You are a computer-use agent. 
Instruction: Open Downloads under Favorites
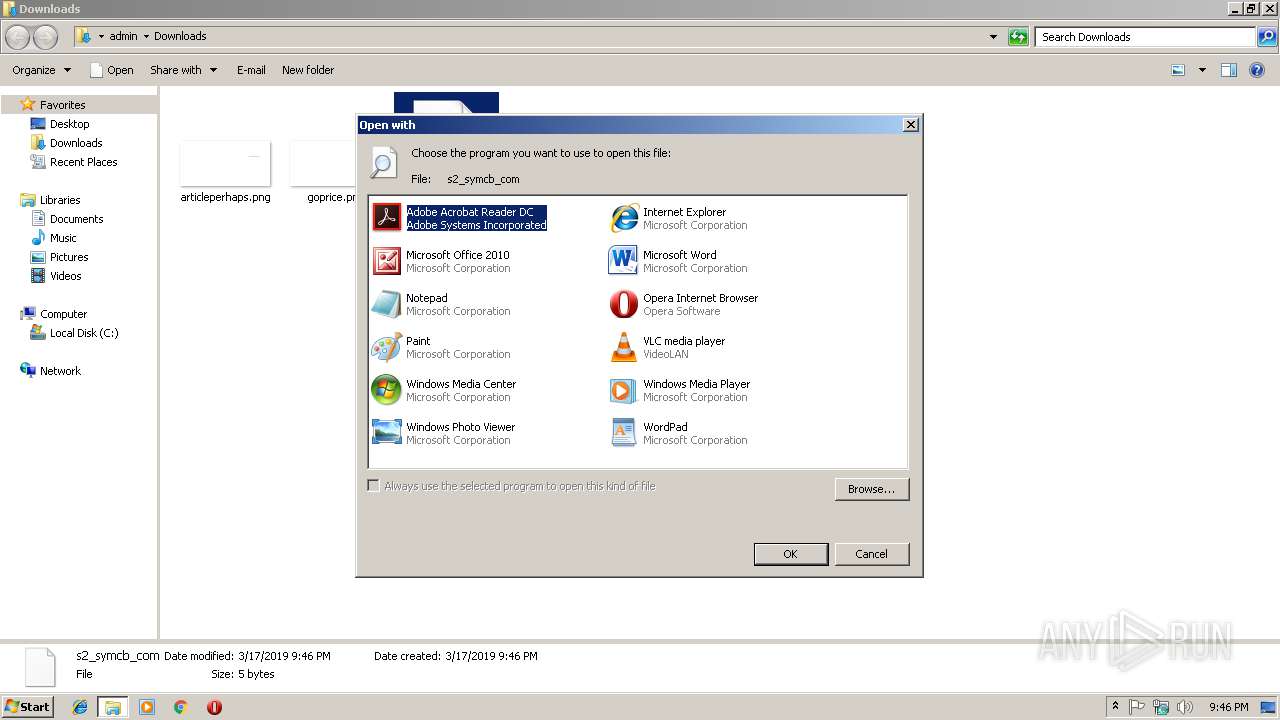76,143
